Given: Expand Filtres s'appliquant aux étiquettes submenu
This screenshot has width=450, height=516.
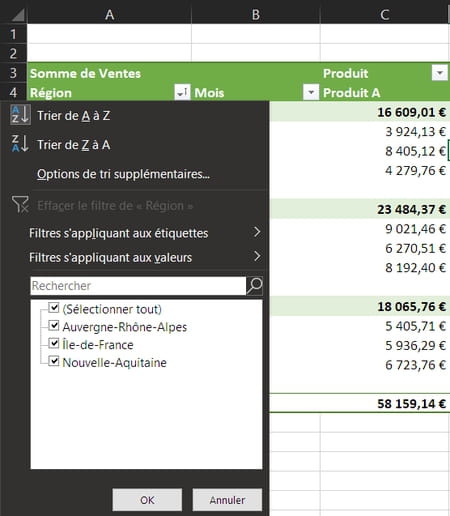Looking at the screenshot, I should 145,233.
